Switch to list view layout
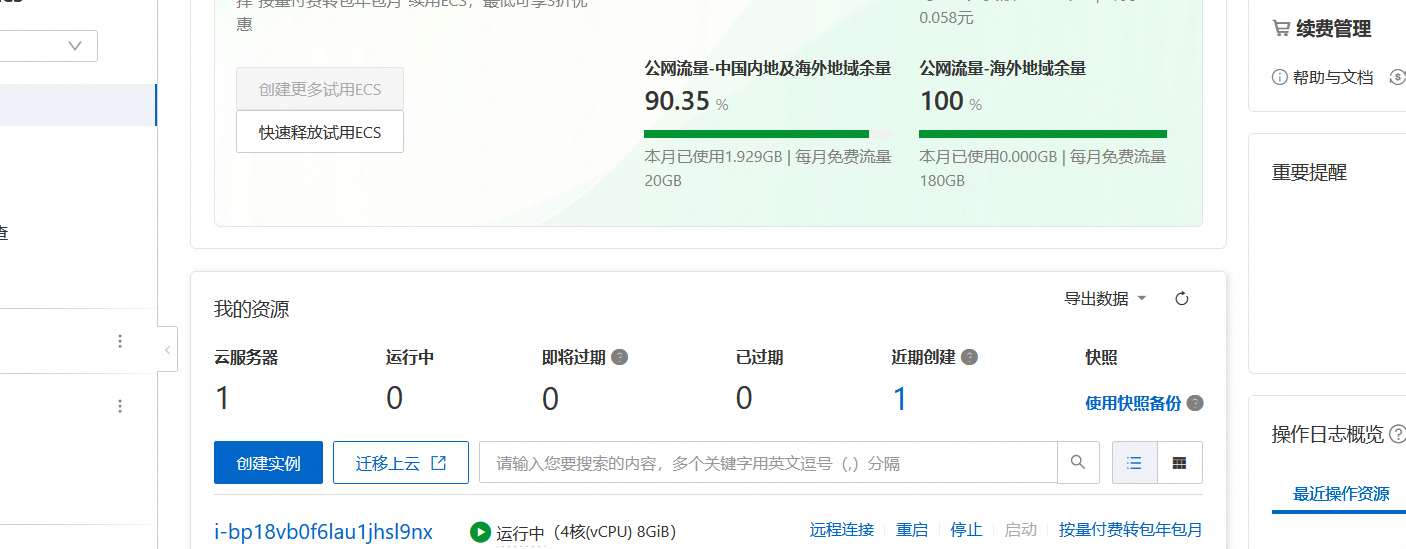The height and width of the screenshot is (549, 1406). [x=1134, y=463]
